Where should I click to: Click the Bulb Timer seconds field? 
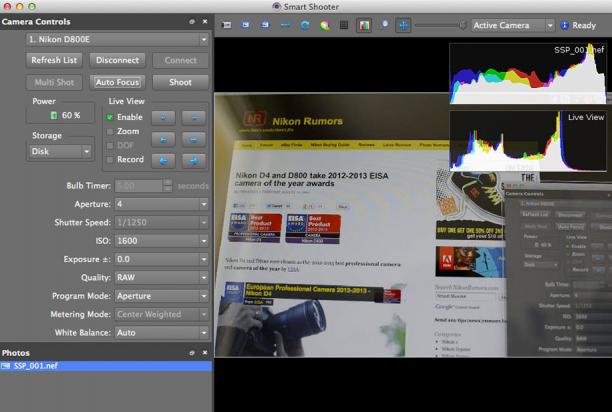(x=139, y=186)
